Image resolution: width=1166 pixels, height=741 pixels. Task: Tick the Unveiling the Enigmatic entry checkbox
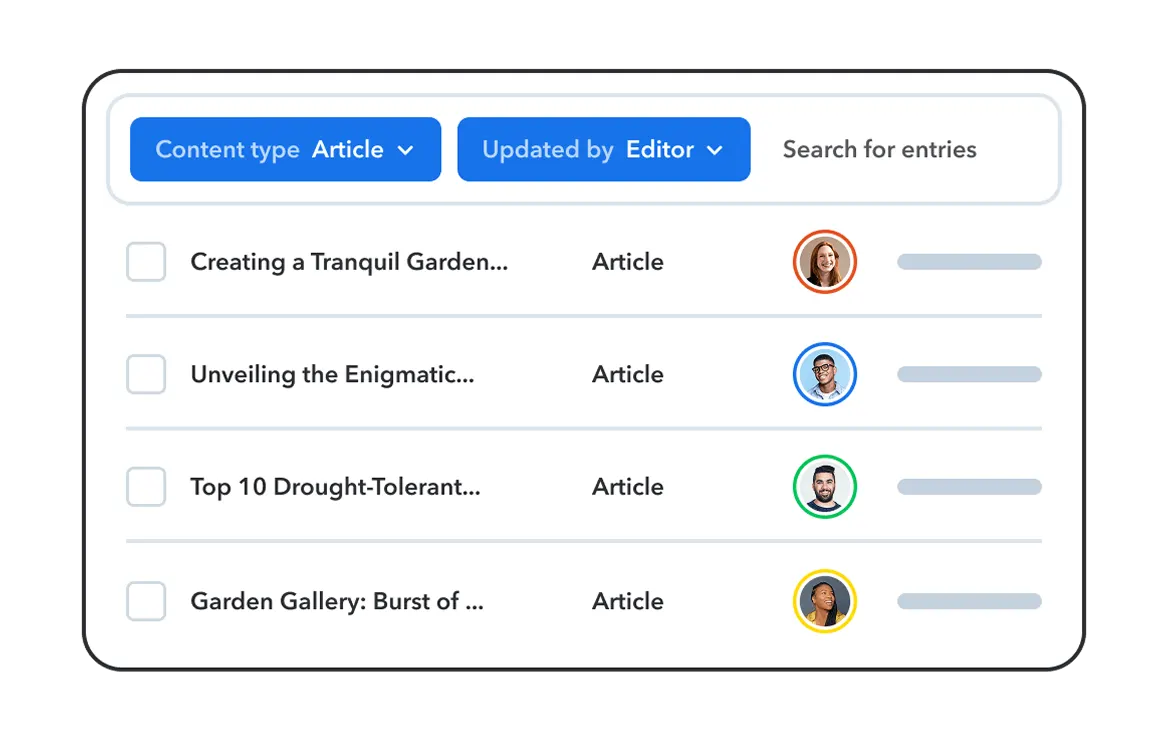click(146, 374)
